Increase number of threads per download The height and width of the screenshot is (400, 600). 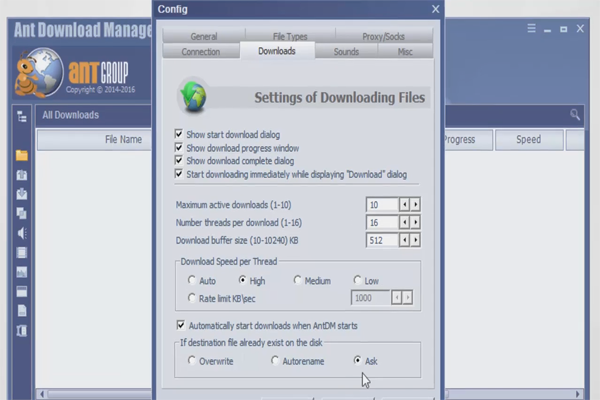[415, 222]
